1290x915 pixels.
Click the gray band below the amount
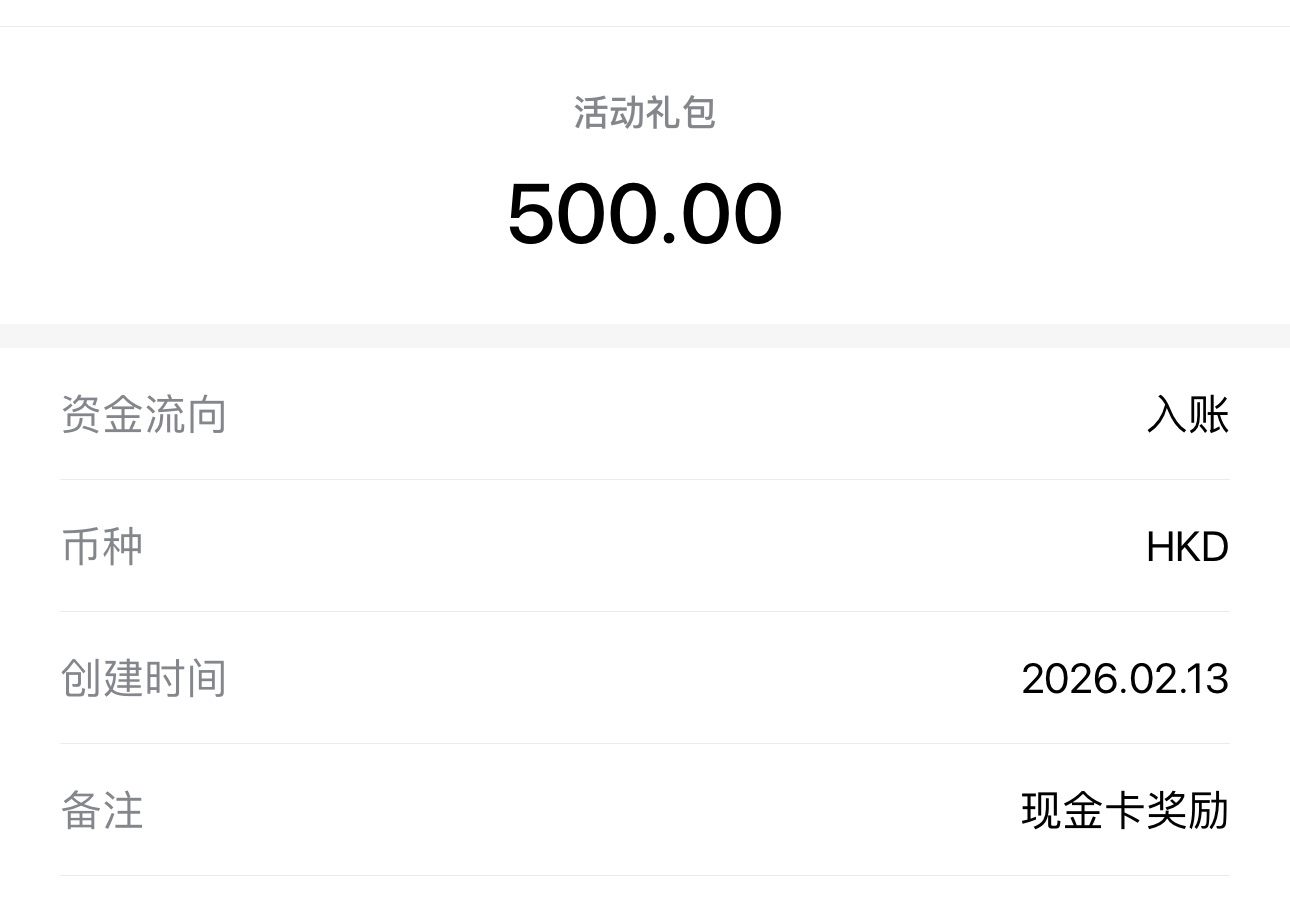pos(645,336)
